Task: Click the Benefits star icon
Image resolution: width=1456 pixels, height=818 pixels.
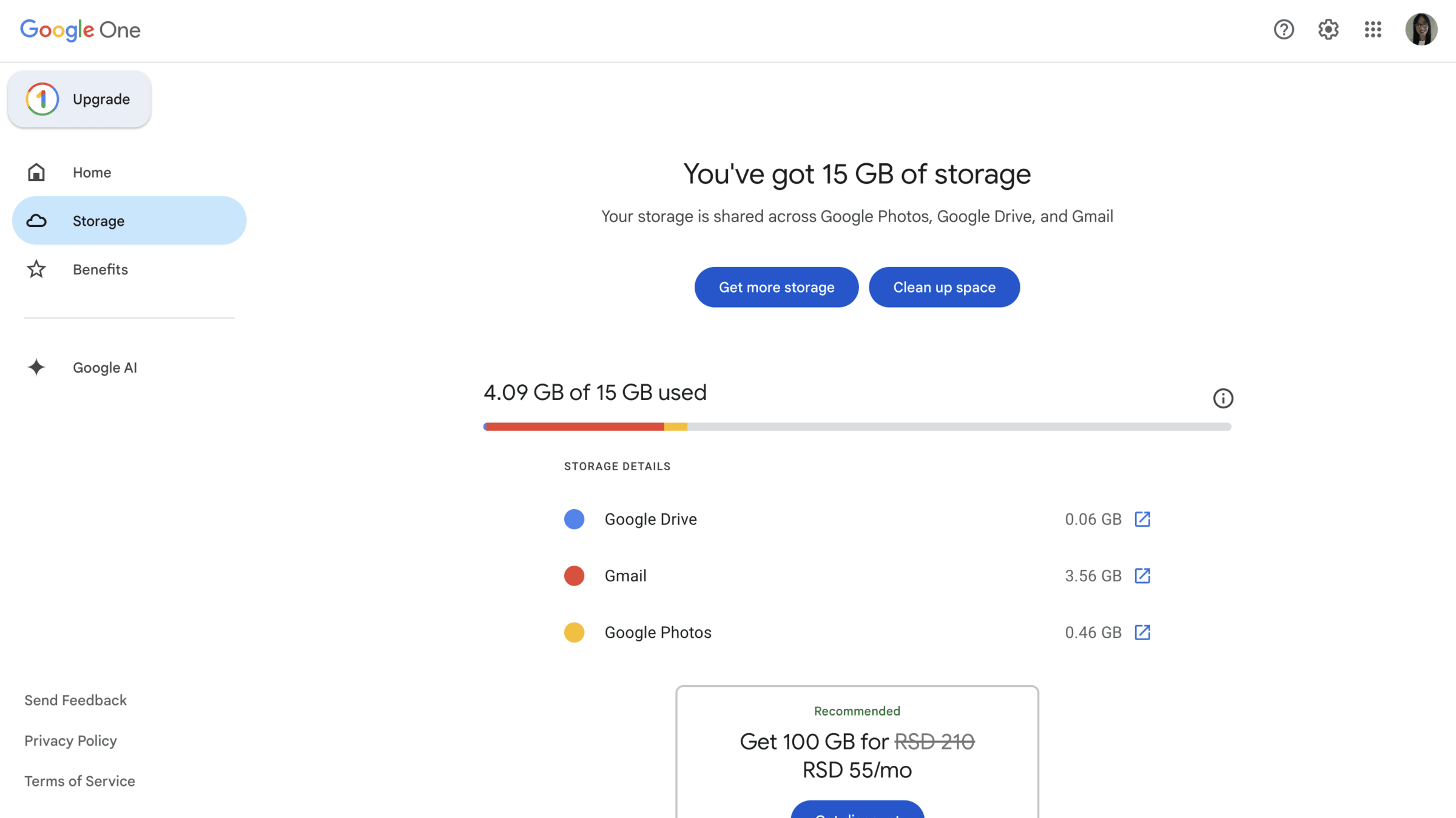Action: (36, 269)
